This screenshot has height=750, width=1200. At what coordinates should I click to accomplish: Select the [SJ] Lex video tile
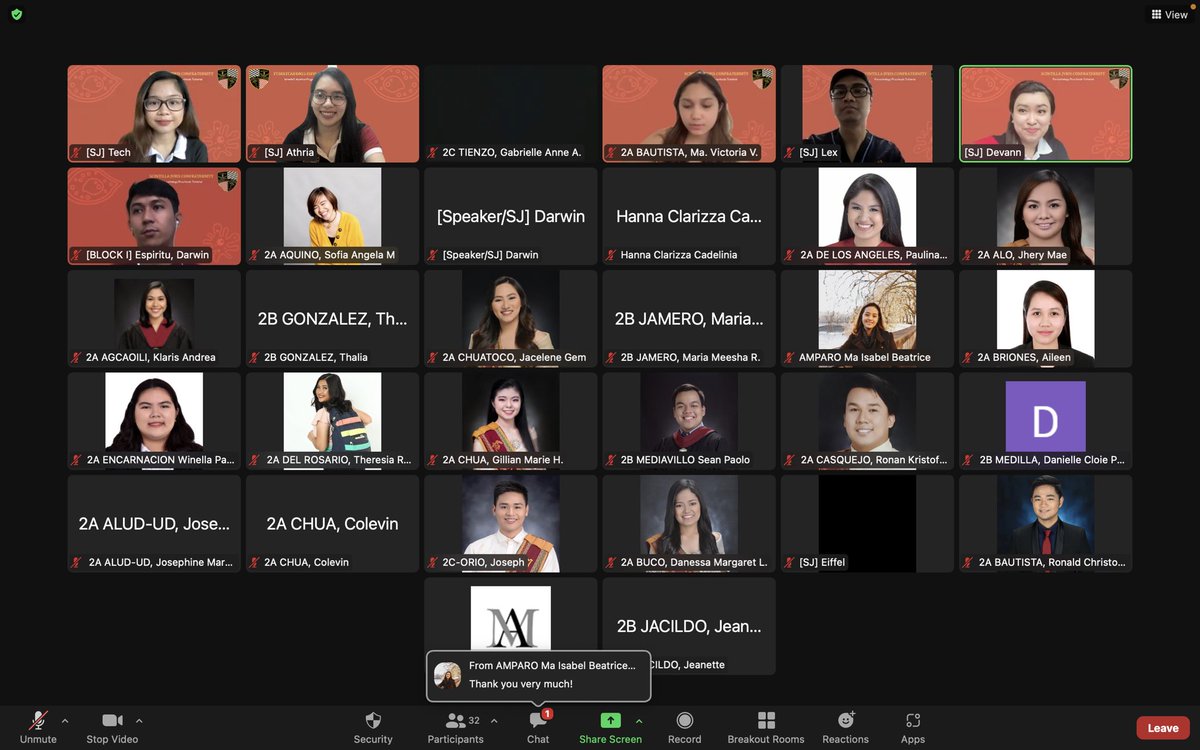[x=867, y=114]
